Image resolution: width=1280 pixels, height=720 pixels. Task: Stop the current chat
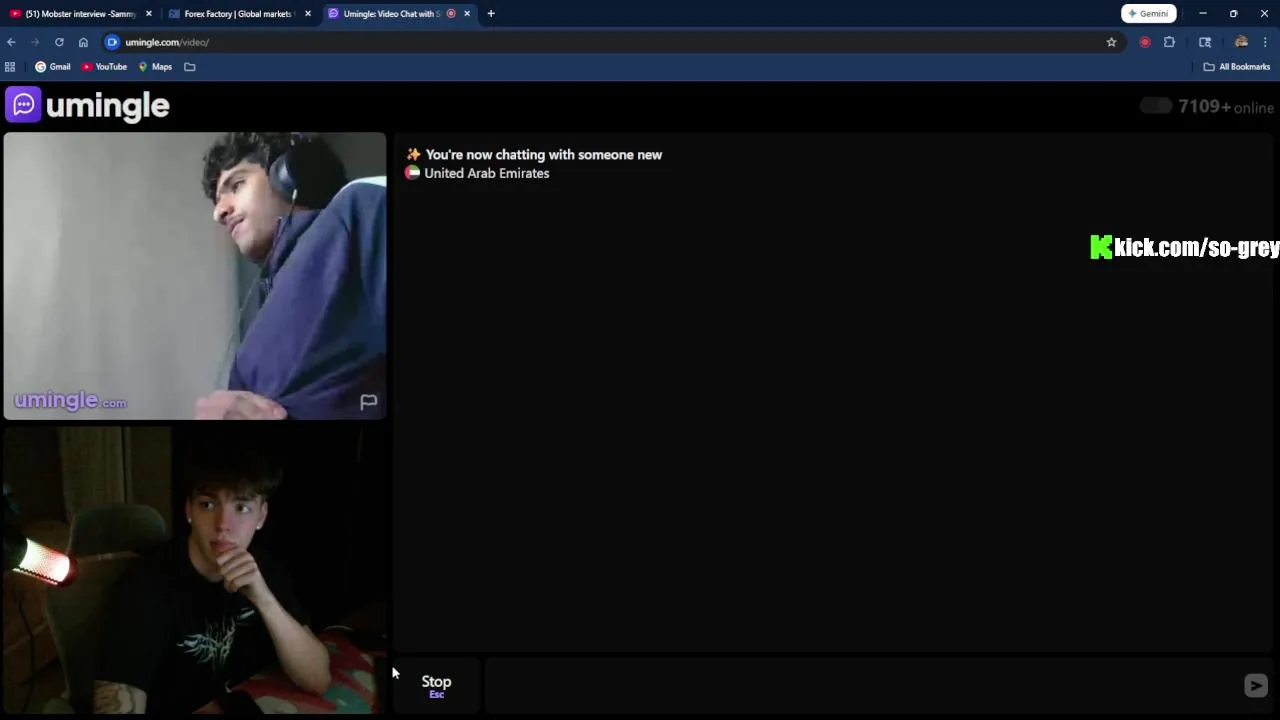pyautogui.click(x=436, y=685)
